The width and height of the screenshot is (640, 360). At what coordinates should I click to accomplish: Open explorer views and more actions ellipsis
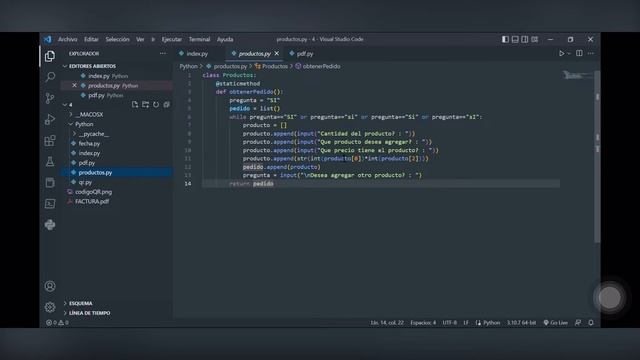point(162,53)
